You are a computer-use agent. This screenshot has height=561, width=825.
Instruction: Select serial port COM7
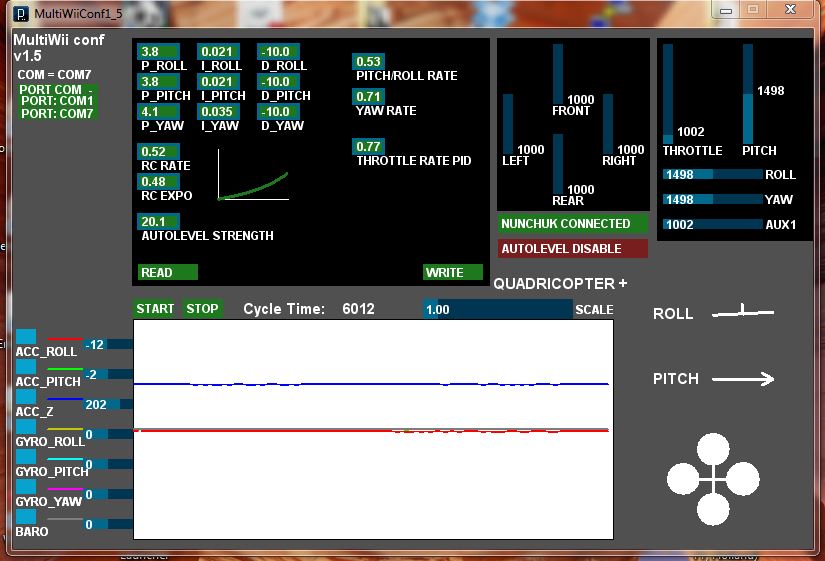pyautogui.click(x=58, y=114)
